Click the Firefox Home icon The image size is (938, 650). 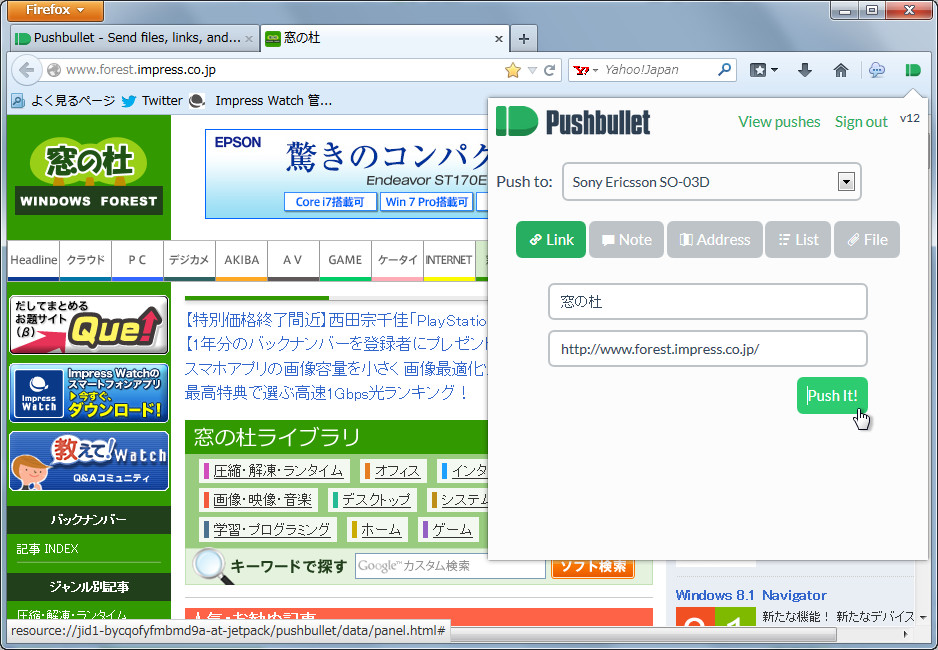[x=841, y=70]
